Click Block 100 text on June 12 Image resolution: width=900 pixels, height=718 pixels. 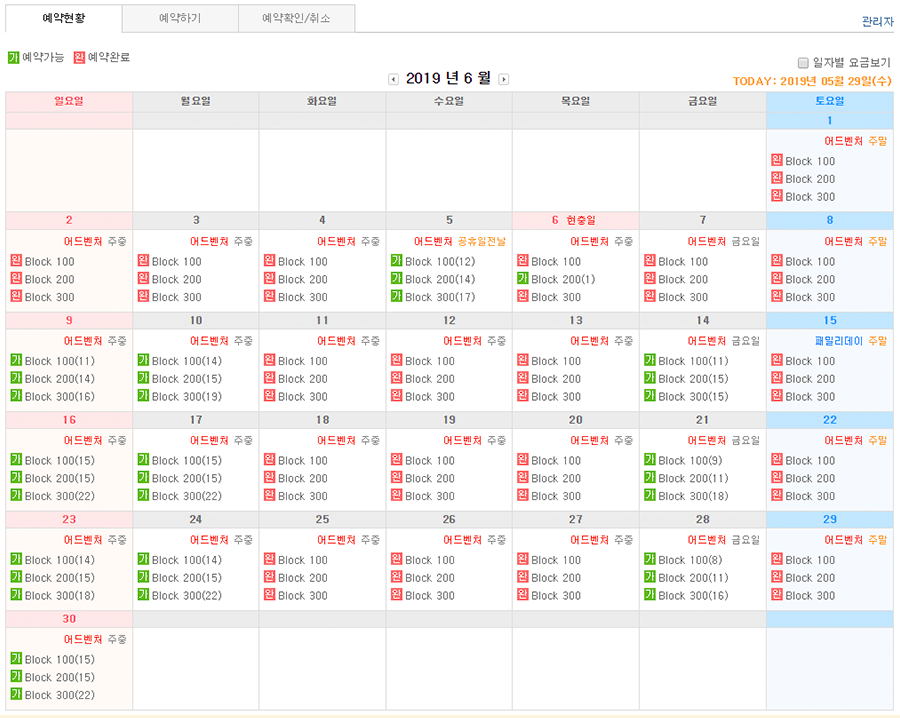(430, 361)
